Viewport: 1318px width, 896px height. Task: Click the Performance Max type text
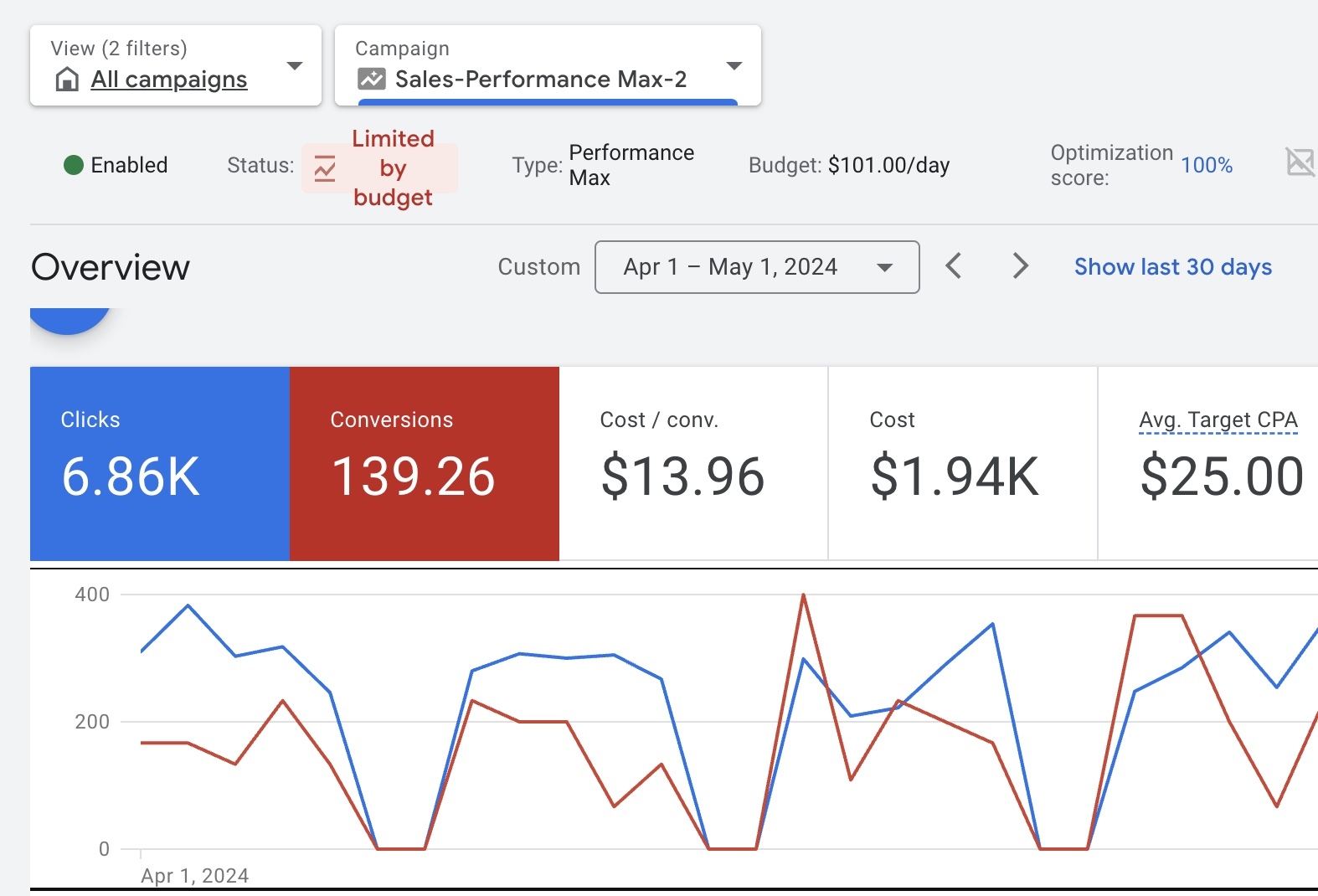(x=631, y=165)
